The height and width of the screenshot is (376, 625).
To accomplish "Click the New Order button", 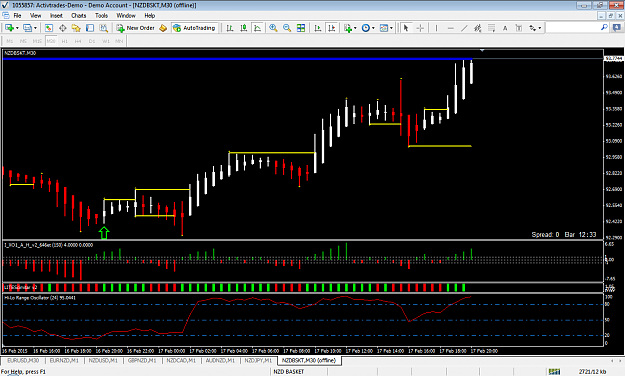I will pyautogui.click(x=136, y=28).
